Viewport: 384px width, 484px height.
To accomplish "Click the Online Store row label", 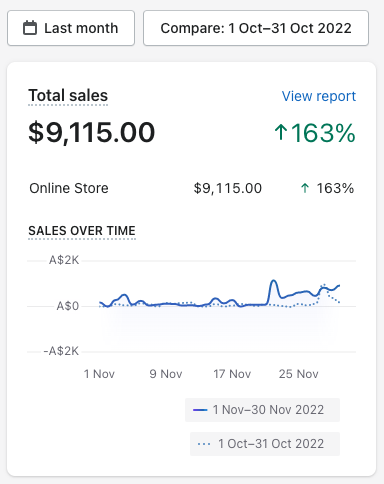I will pos(69,188).
